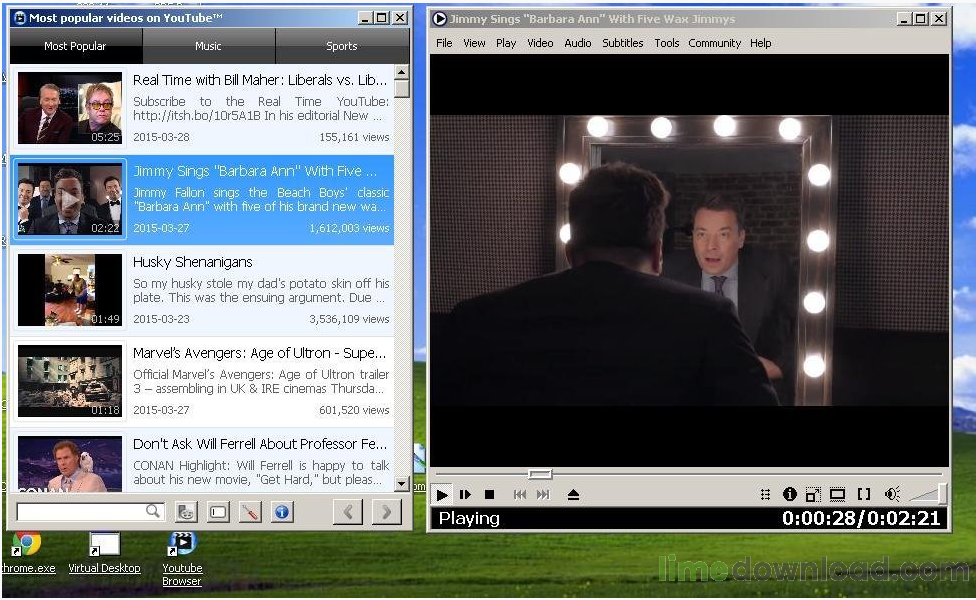Step forward one frame in player
The image size is (976, 600).
466,495
